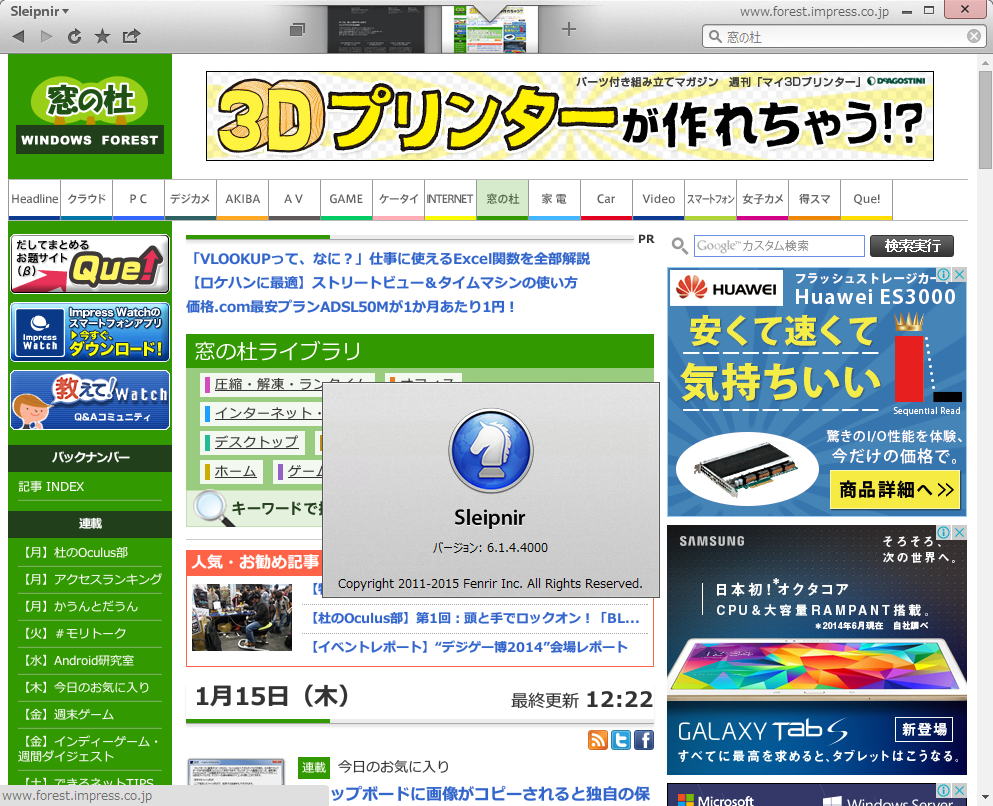Click Impress Watch smartphone app banner
Screen dimensions: 993x806
coord(90,332)
